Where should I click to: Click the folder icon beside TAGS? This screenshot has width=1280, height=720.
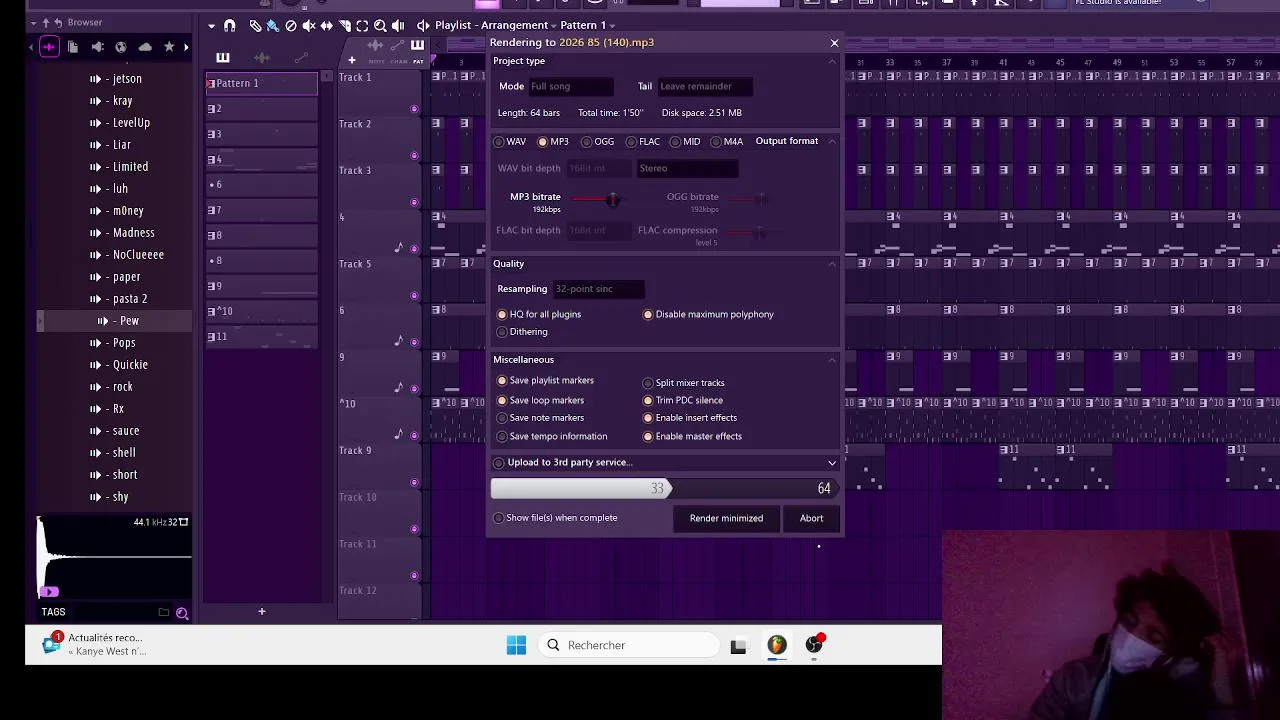(x=164, y=612)
